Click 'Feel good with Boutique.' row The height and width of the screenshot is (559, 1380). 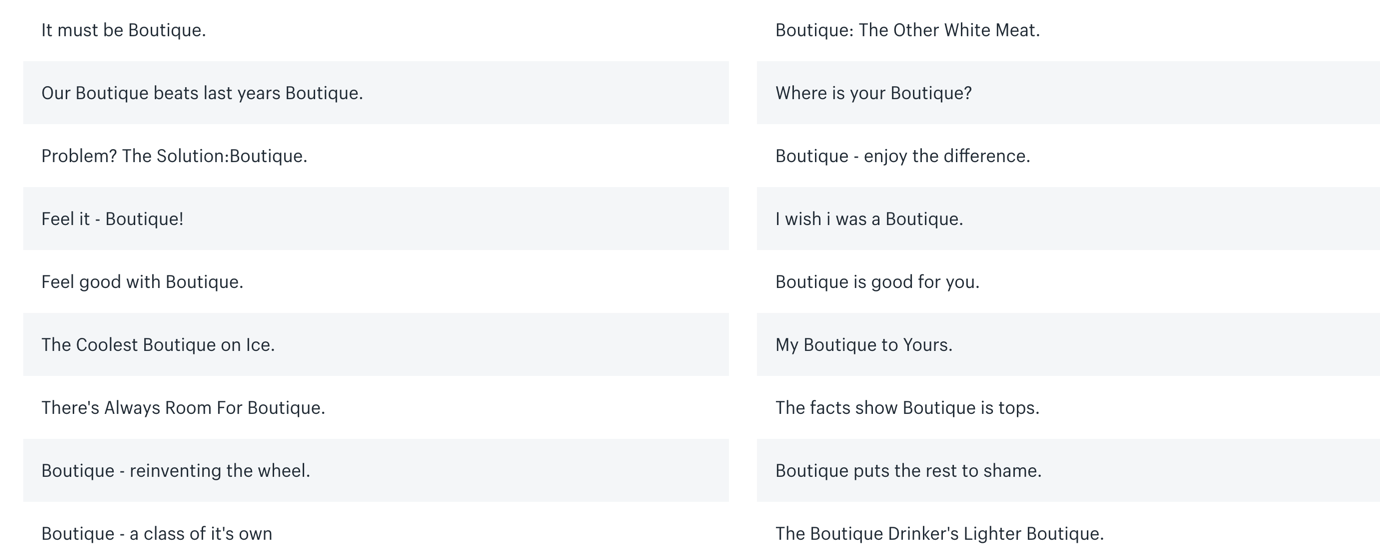(142, 282)
